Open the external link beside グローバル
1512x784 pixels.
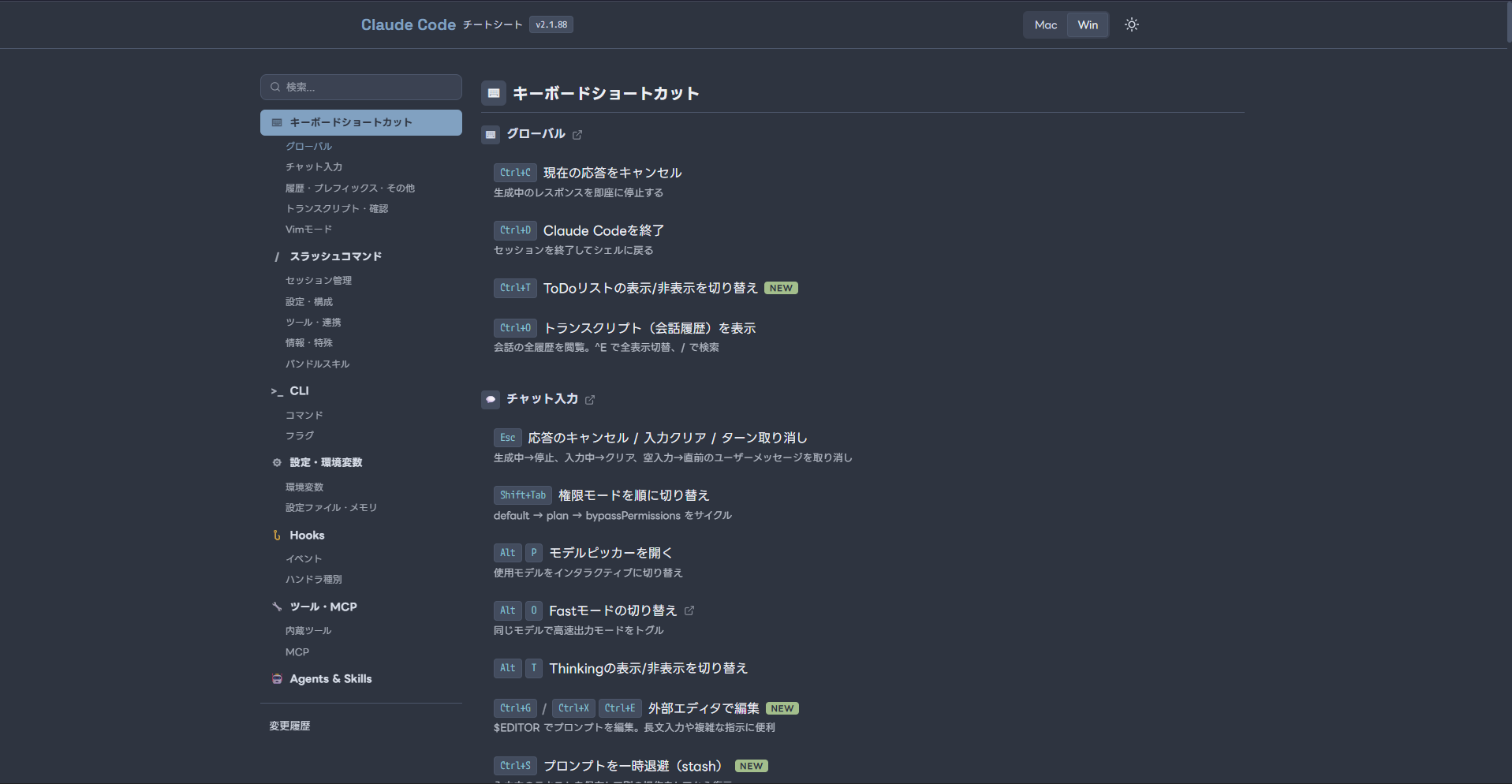click(577, 134)
